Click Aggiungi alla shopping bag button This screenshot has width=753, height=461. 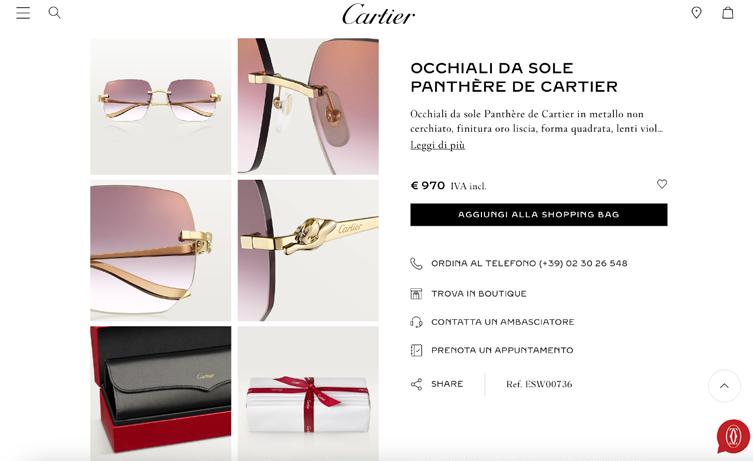click(538, 215)
